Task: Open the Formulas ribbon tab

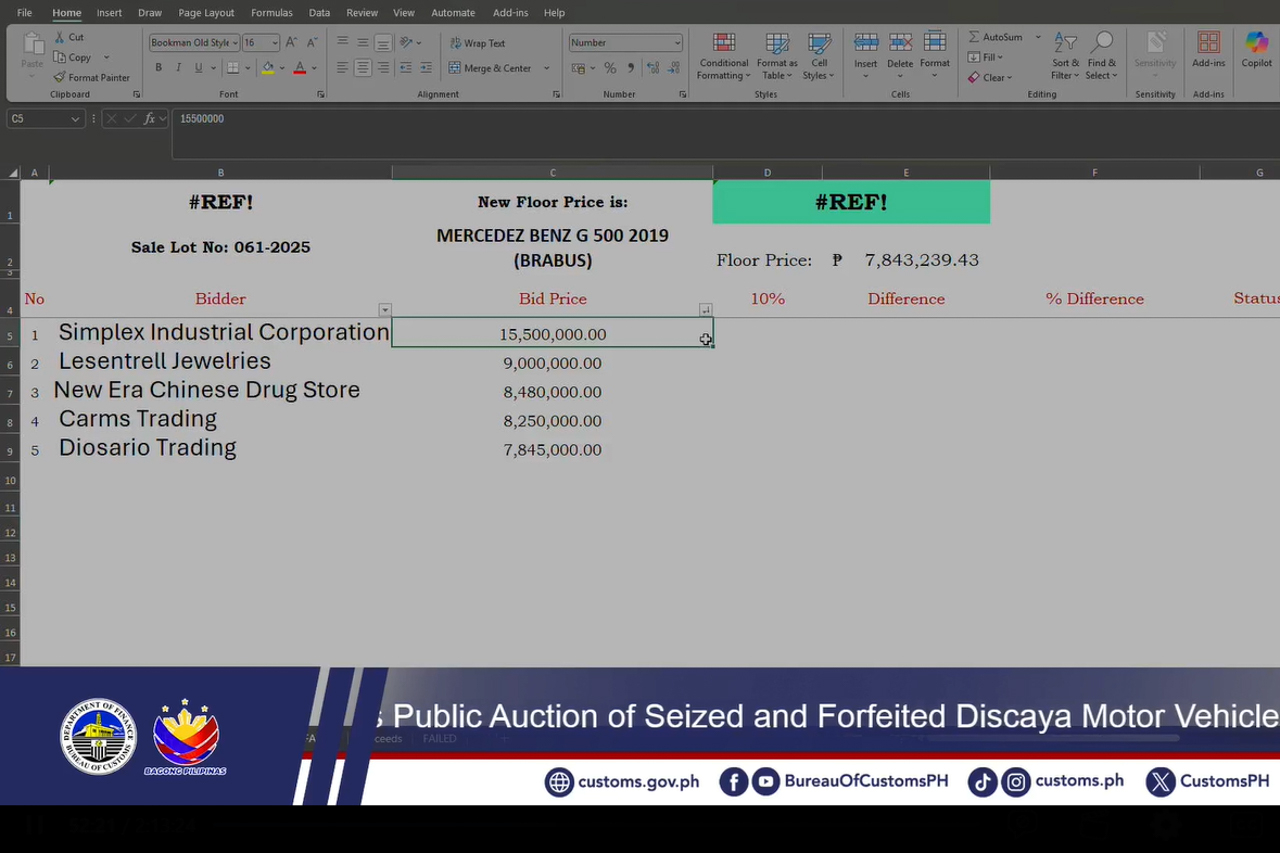Action: [x=271, y=13]
